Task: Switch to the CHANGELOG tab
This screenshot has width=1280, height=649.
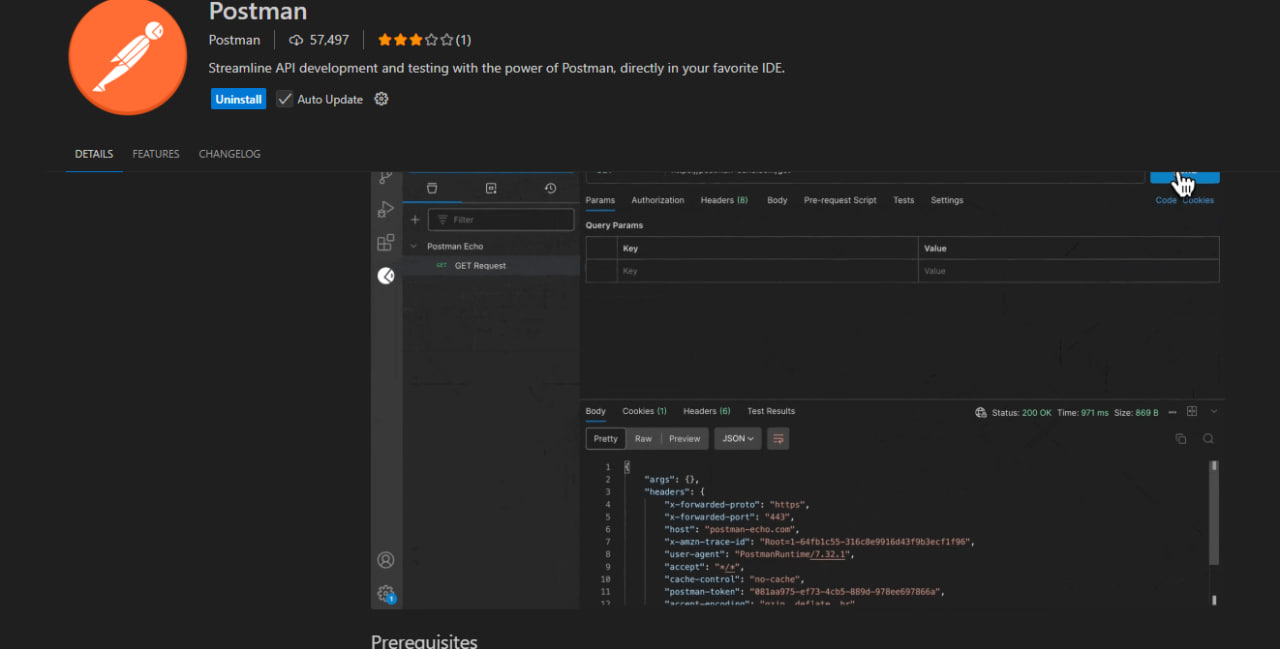Action: 230,154
